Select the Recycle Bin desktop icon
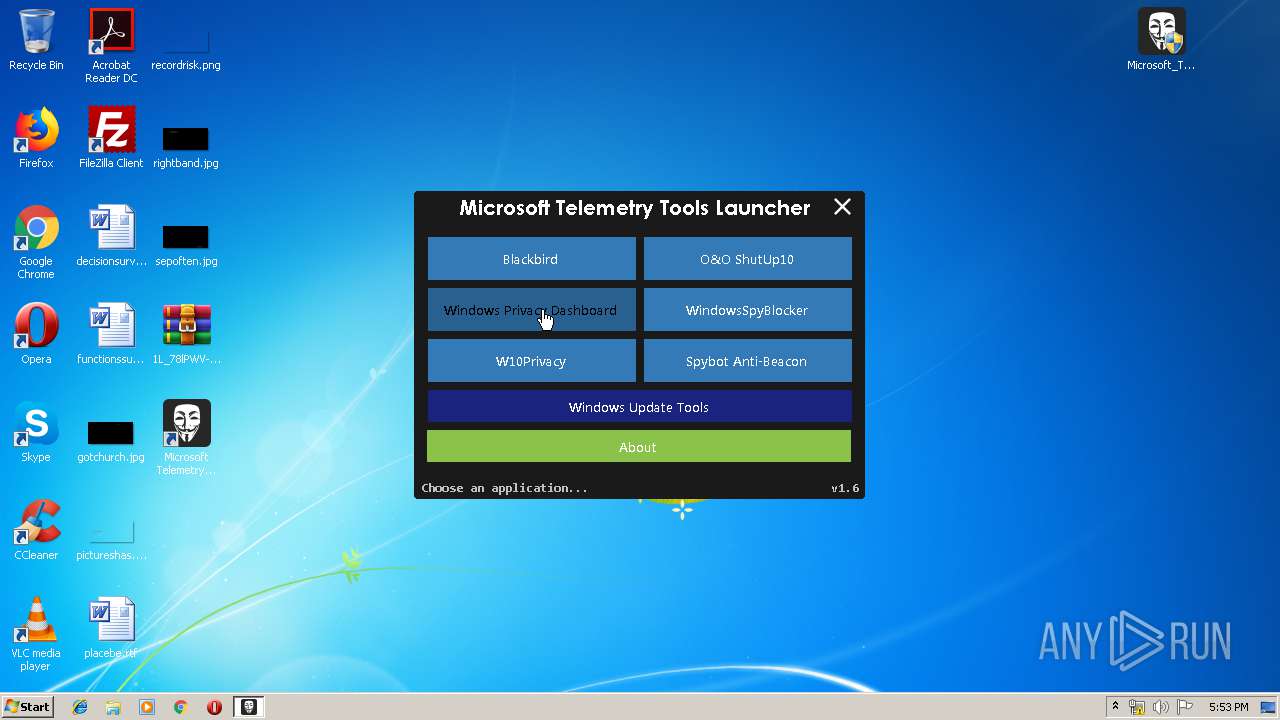 coord(36,40)
